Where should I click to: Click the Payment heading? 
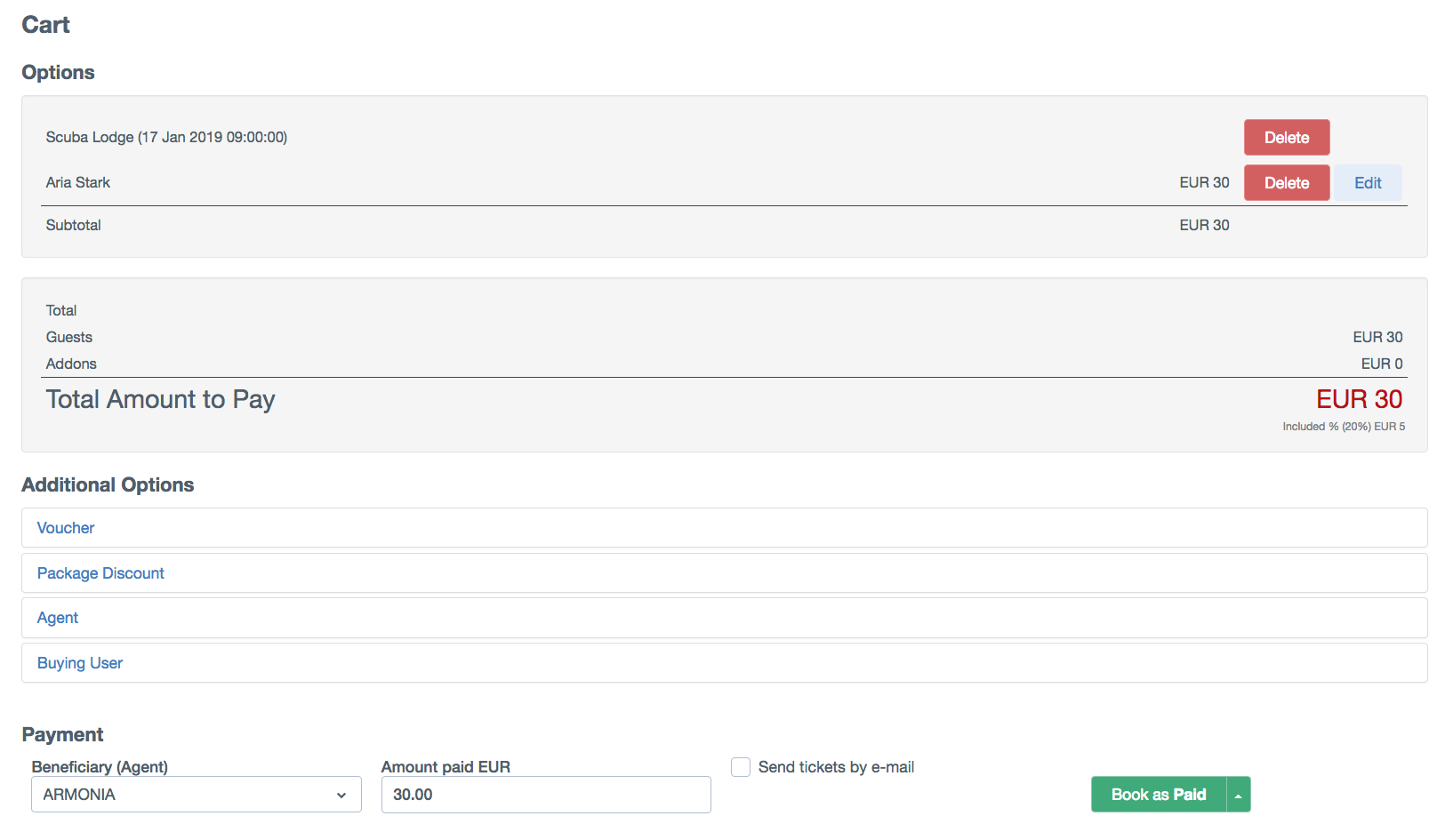click(x=62, y=734)
